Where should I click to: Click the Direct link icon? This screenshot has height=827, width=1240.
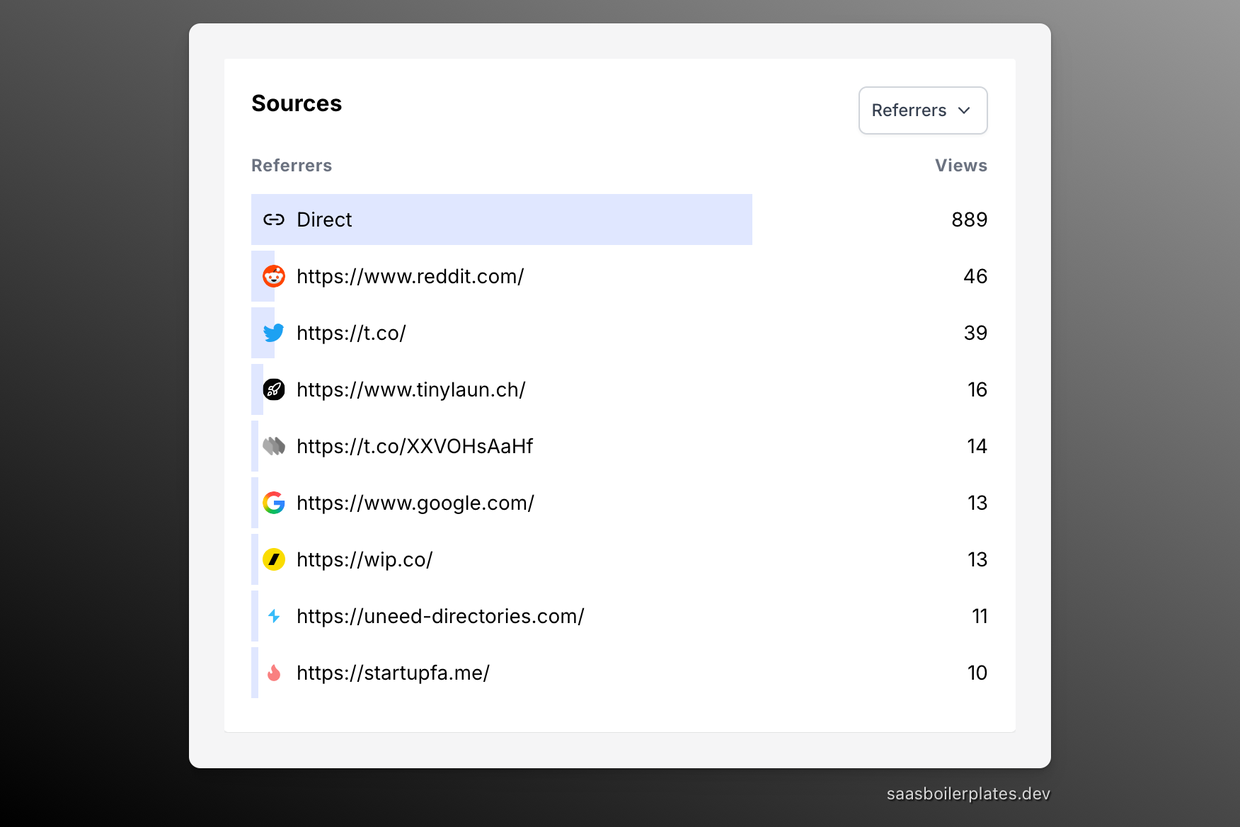[274, 220]
